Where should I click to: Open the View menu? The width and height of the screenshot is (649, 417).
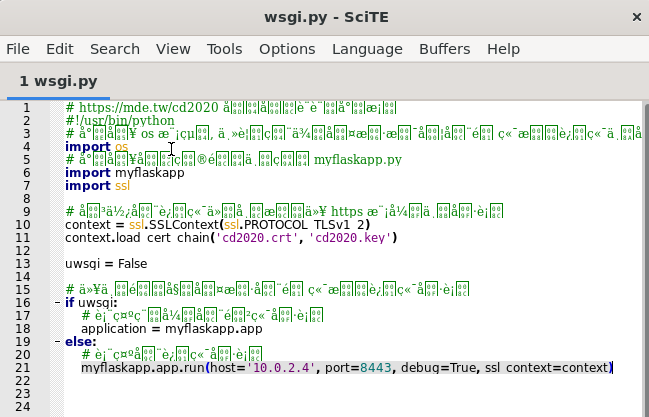tap(173, 49)
